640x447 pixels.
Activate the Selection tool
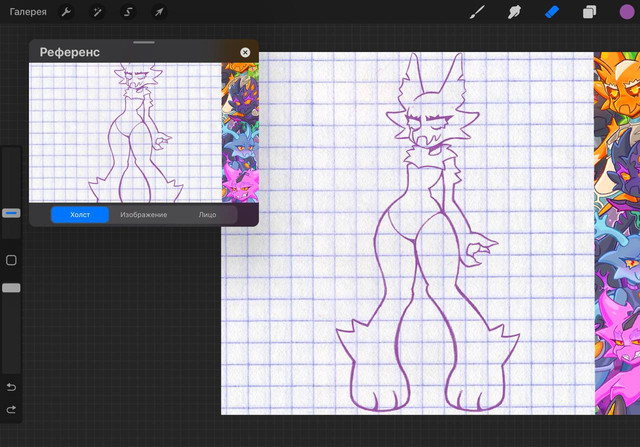click(128, 12)
